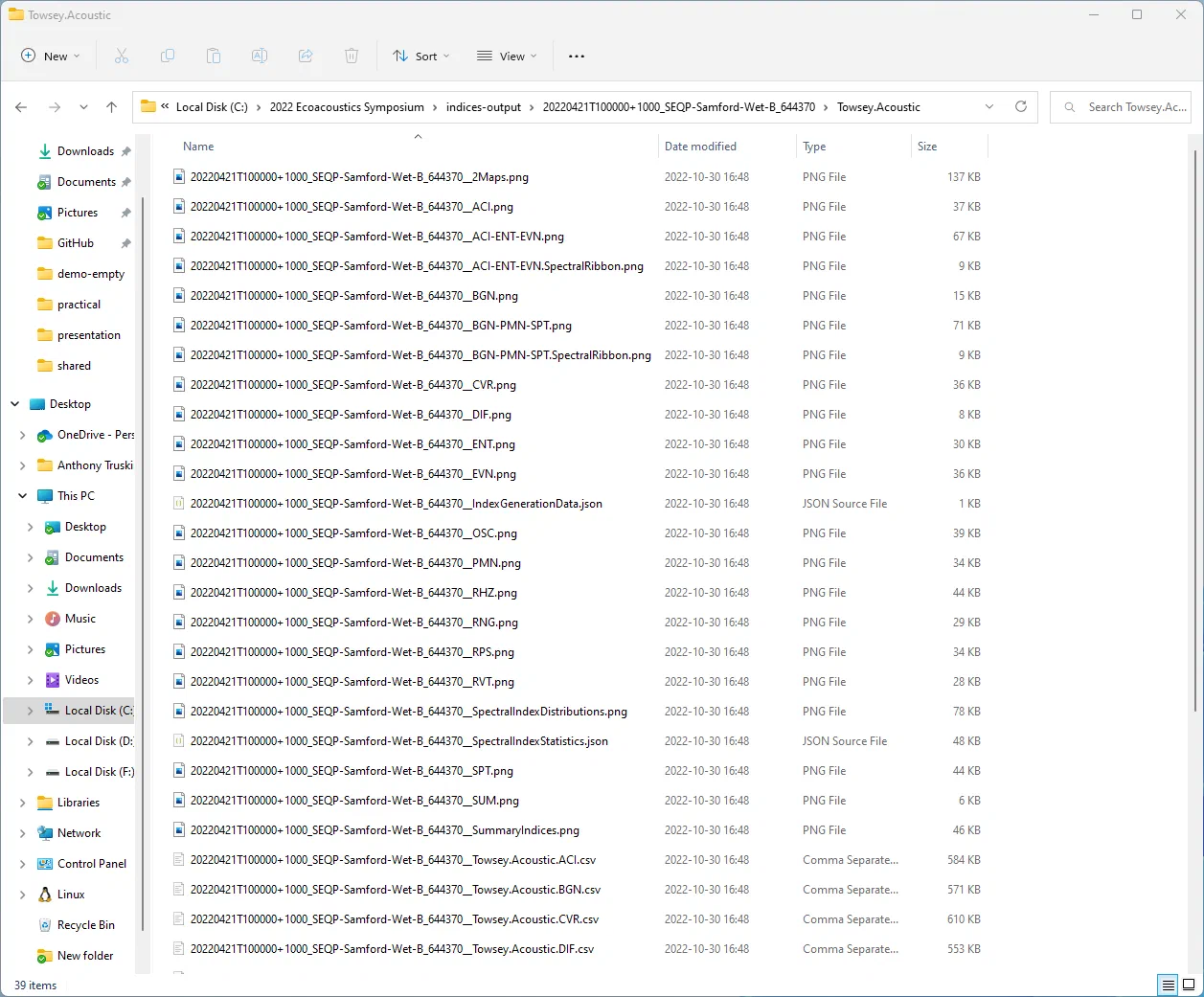Go up one folder level arrow

tap(111, 107)
